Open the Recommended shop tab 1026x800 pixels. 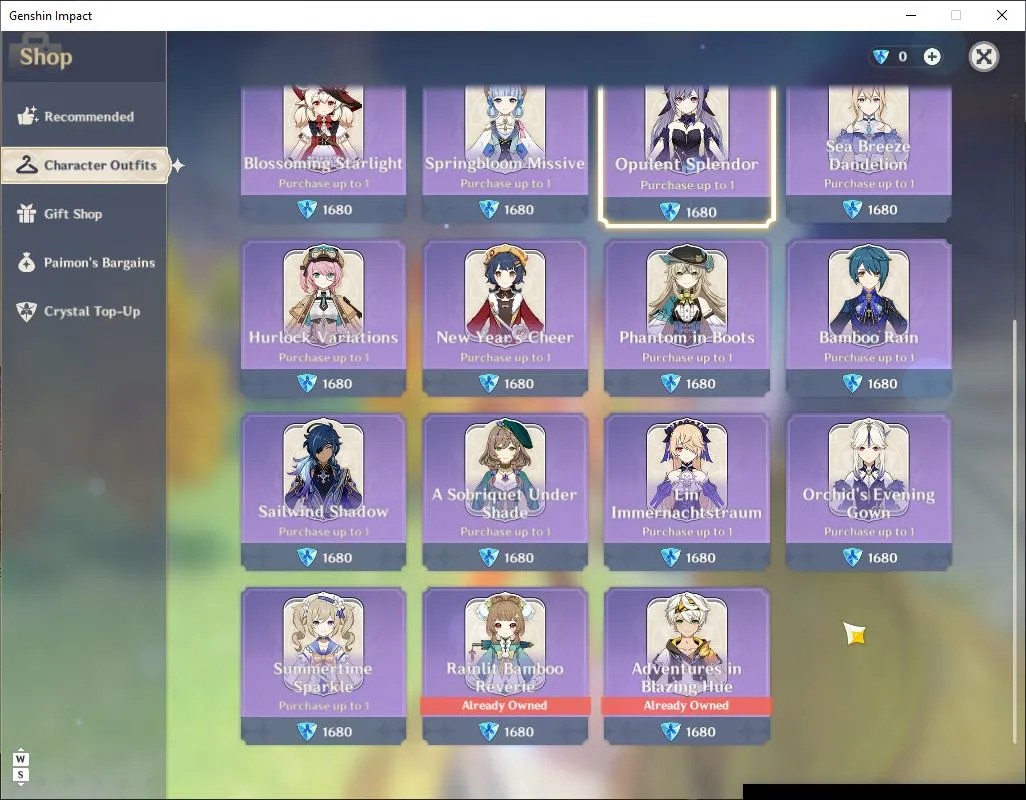click(84, 116)
